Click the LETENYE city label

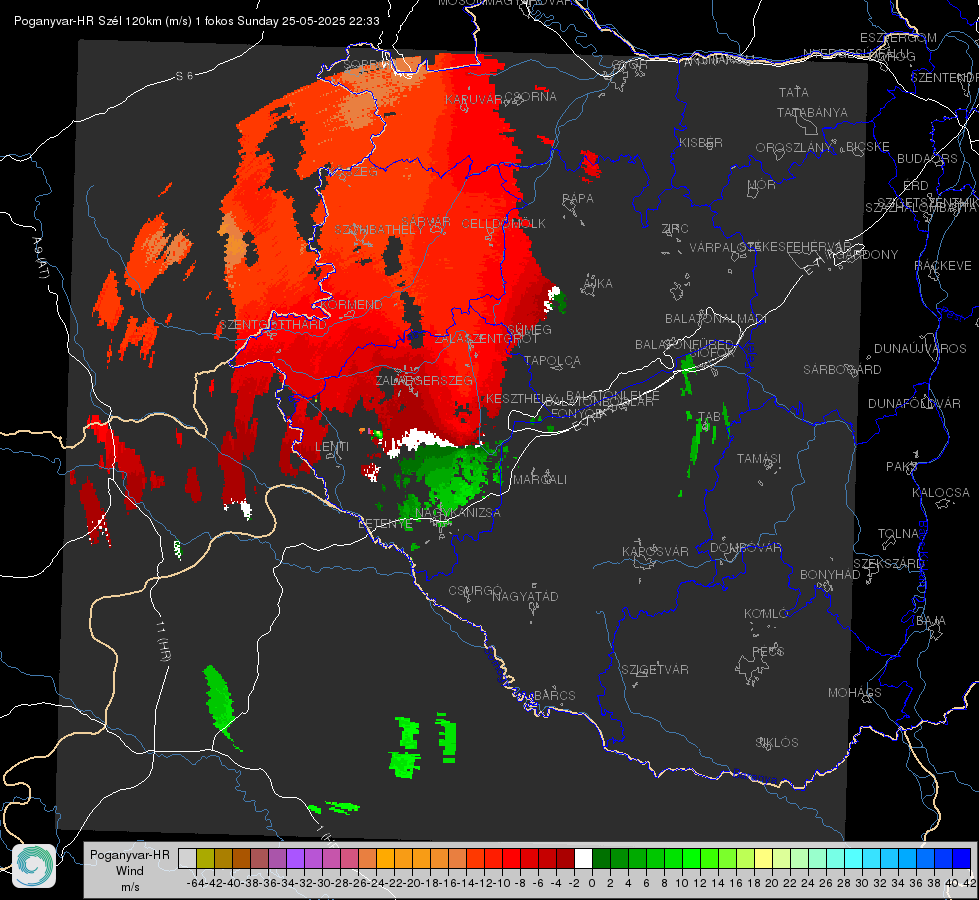385,524
